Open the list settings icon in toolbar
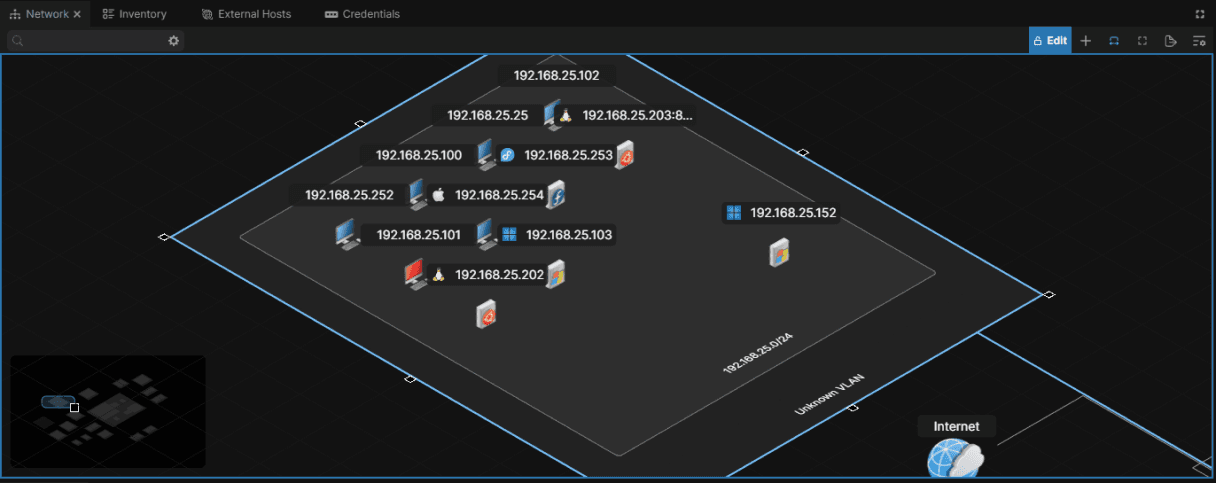 click(x=1198, y=41)
